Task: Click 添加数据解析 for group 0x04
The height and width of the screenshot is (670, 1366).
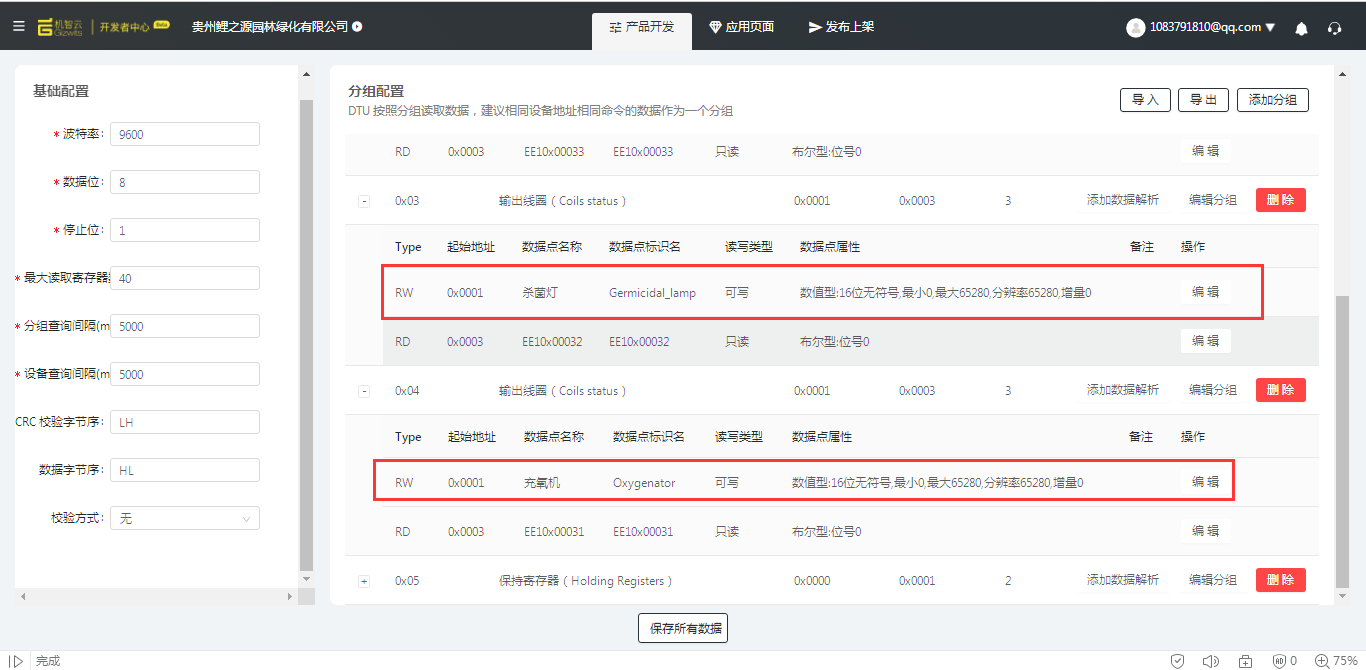Action: pyautogui.click(x=1123, y=390)
